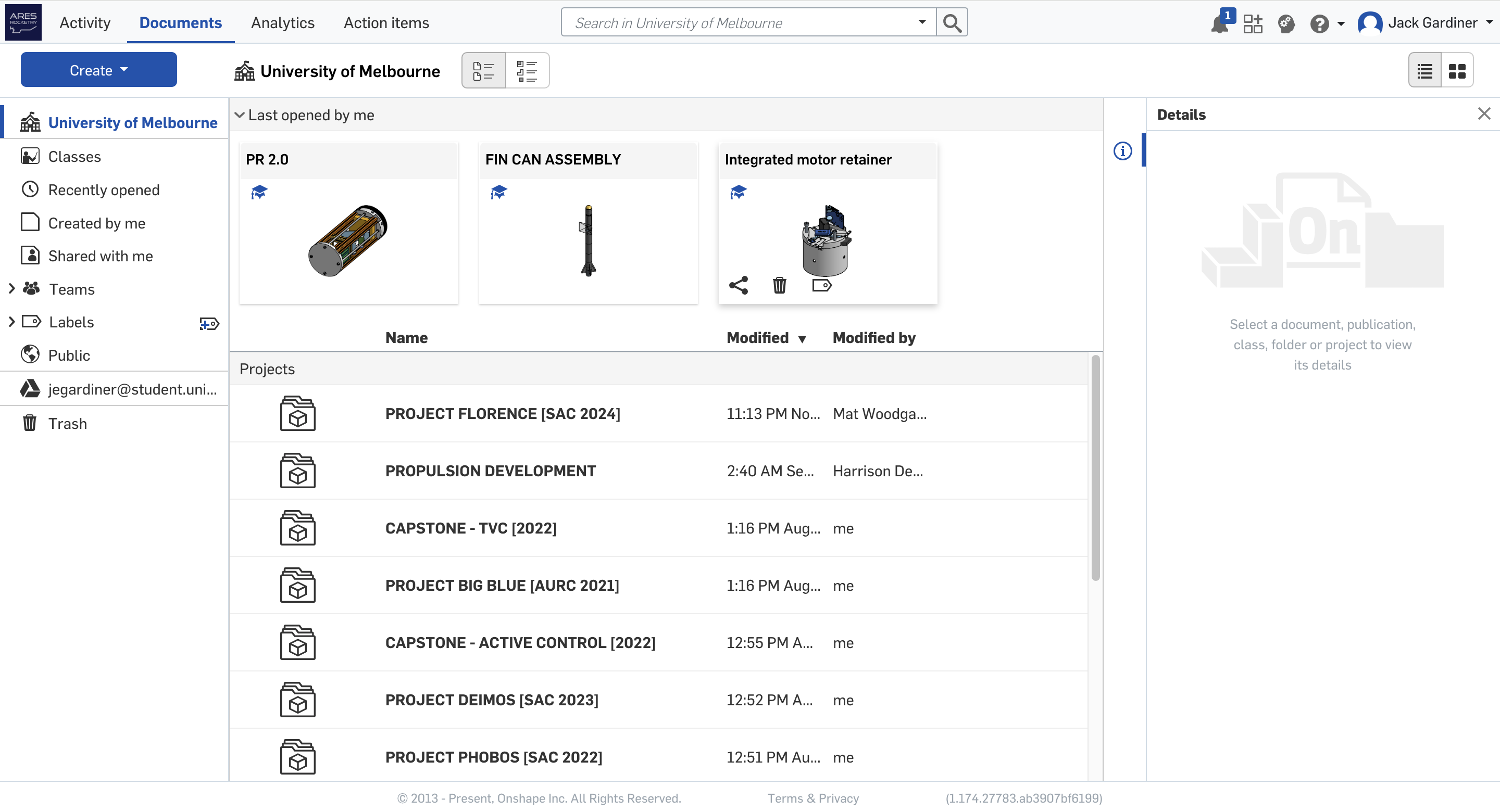This screenshot has height=812, width=1500.
Task: Click CAPSTONE - ACTIVE CONTROL project icon
Action: tap(297, 642)
